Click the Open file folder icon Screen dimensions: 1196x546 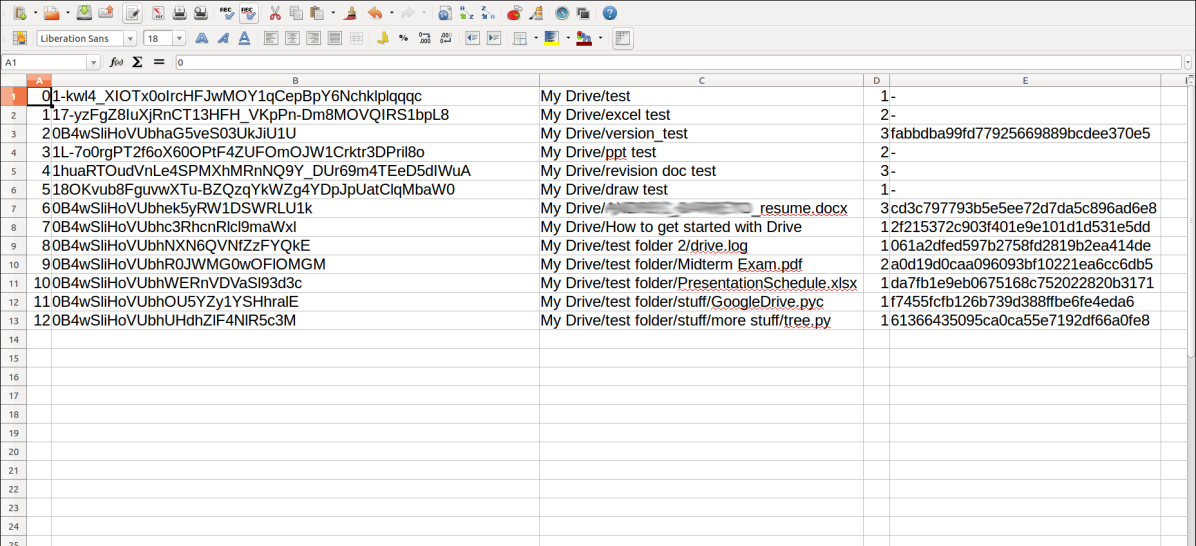tap(51, 13)
